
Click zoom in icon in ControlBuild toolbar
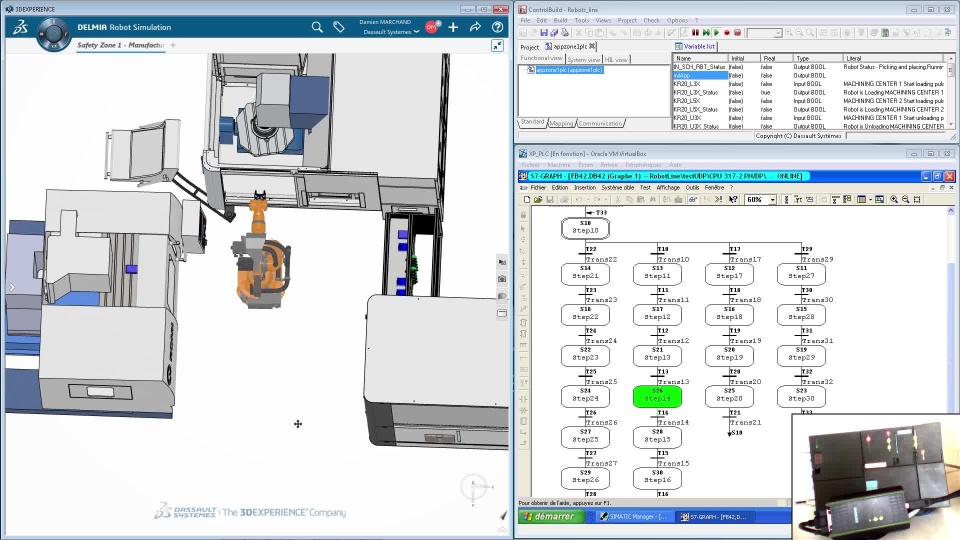pyautogui.click(x=789, y=32)
